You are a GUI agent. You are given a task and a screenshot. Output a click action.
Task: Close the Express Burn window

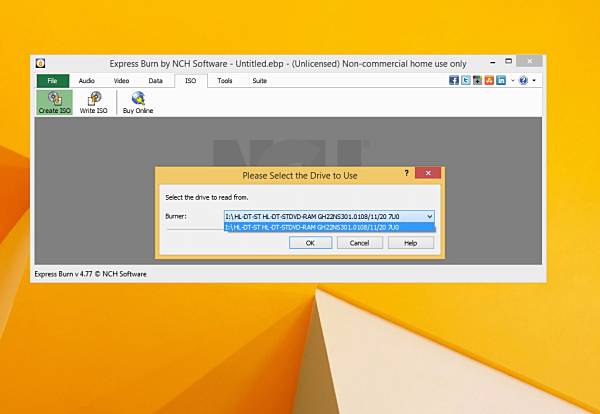point(529,61)
